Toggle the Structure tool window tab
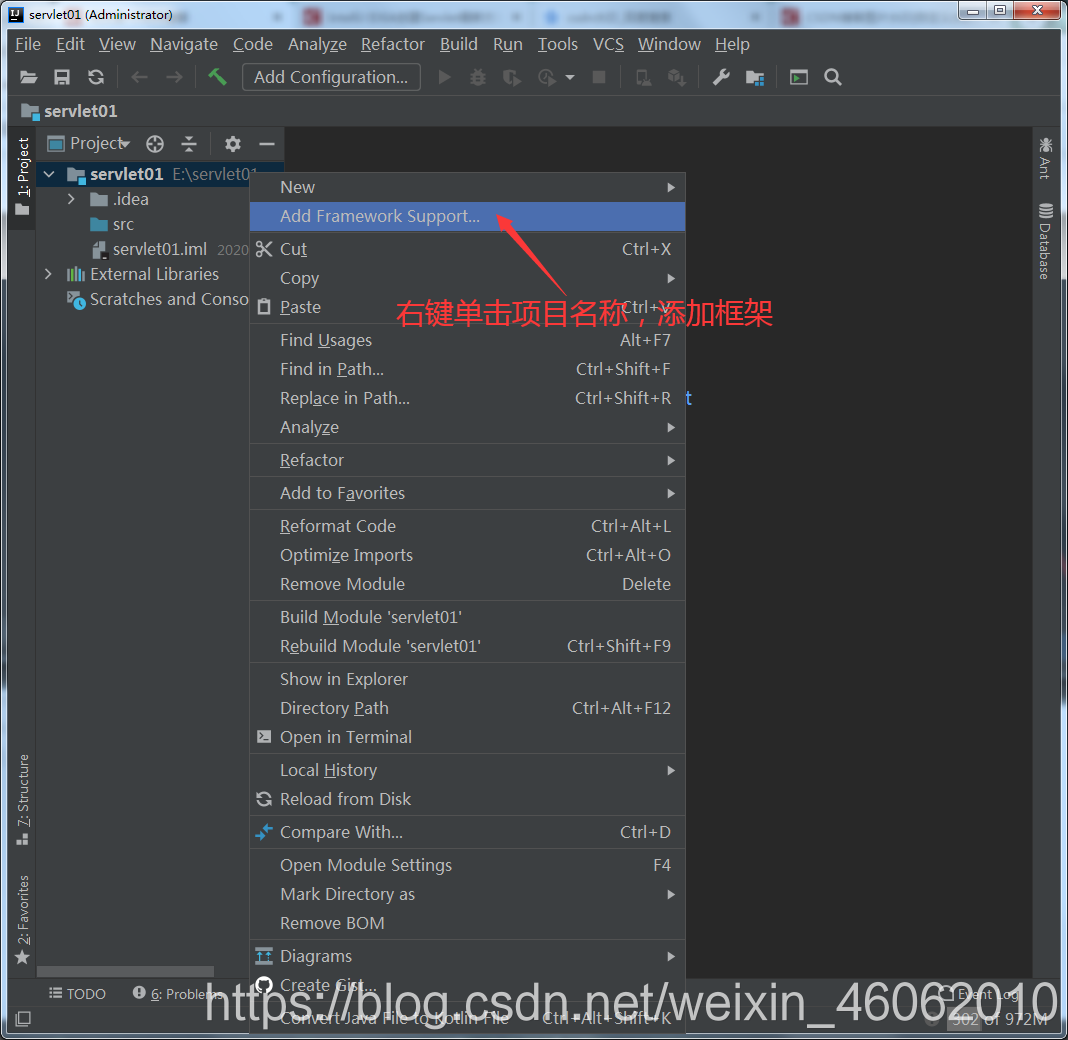1068x1040 pixels. point(22,800)
